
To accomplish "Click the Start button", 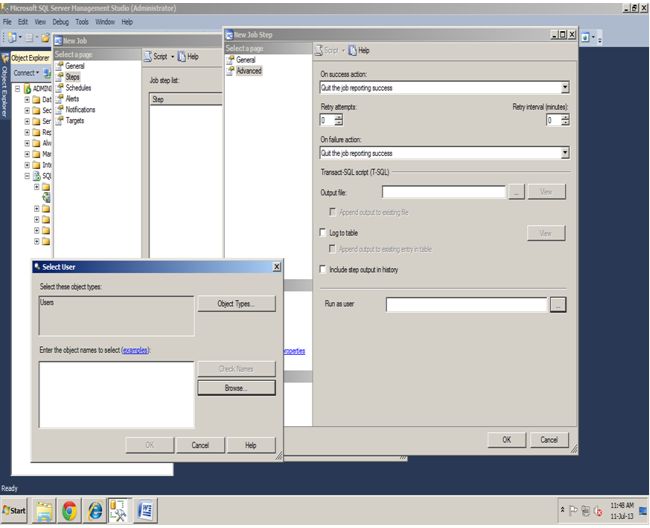I will (15, 510).
